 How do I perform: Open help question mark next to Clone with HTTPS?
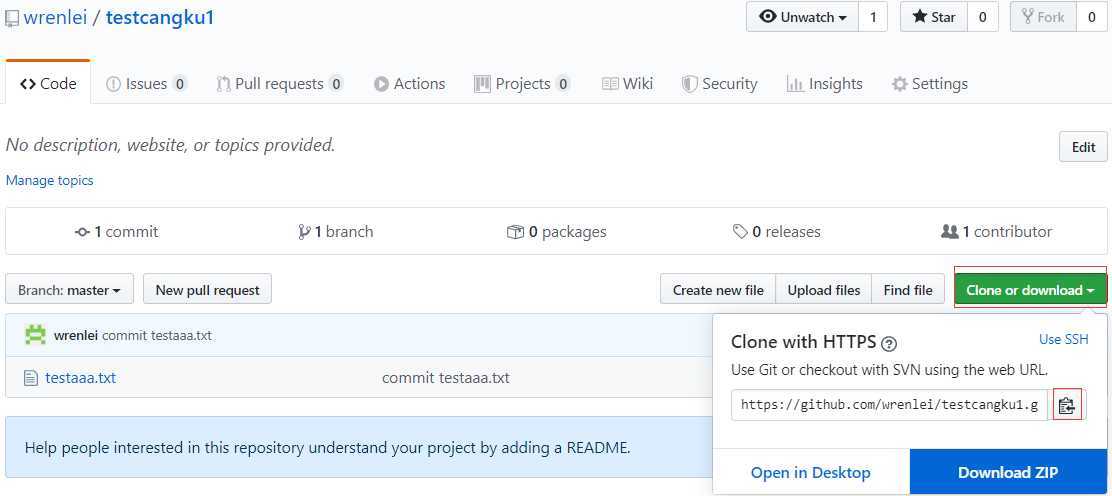point(889,343)
